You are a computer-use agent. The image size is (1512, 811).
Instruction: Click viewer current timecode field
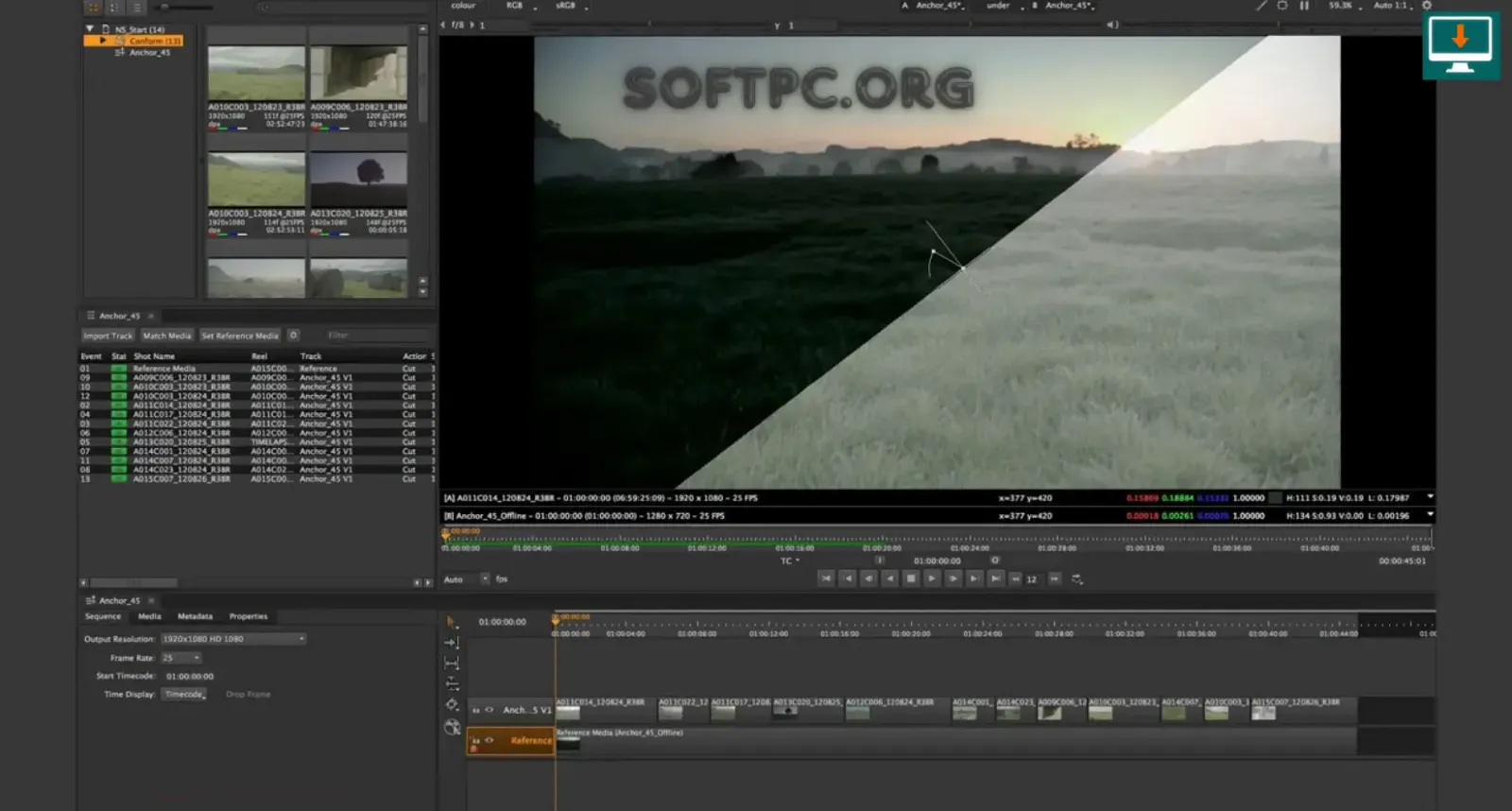[936, 561]
